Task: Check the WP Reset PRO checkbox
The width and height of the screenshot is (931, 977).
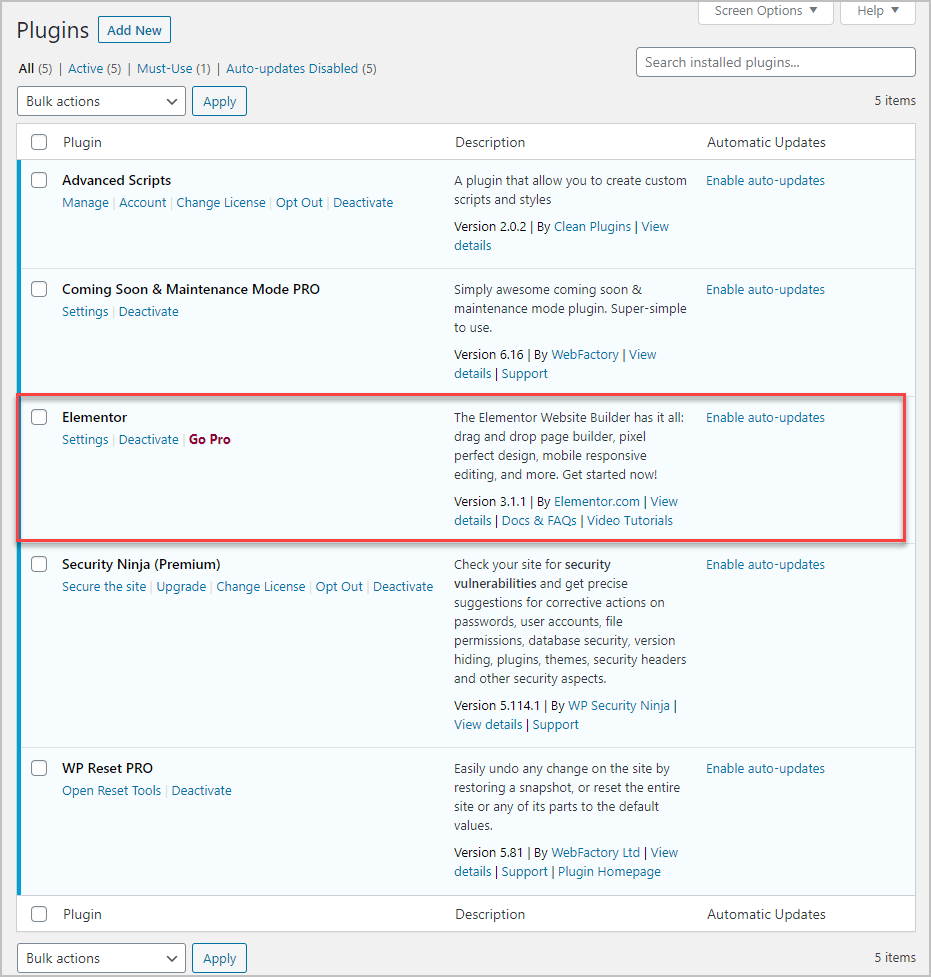Action: click(x=38, y=768)
